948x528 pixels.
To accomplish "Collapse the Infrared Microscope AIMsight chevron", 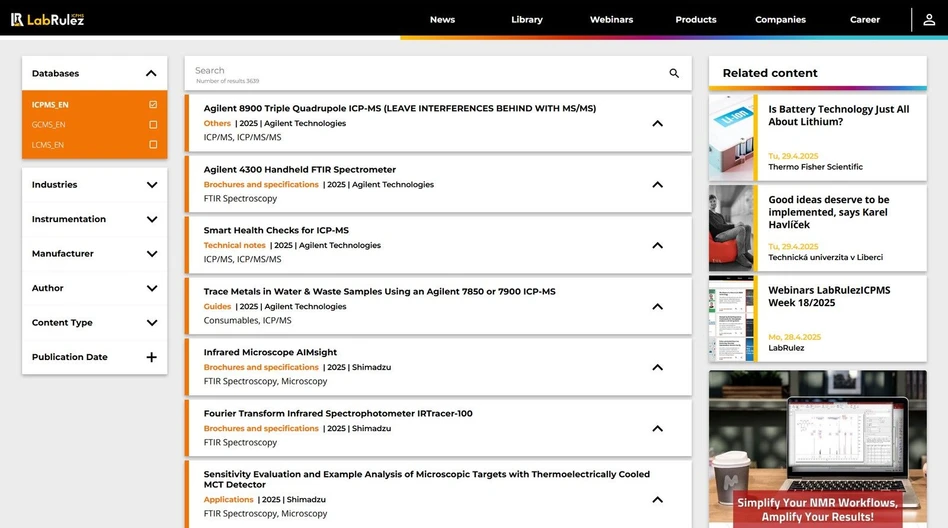I will pyautogui.click(x=657, y=368).
